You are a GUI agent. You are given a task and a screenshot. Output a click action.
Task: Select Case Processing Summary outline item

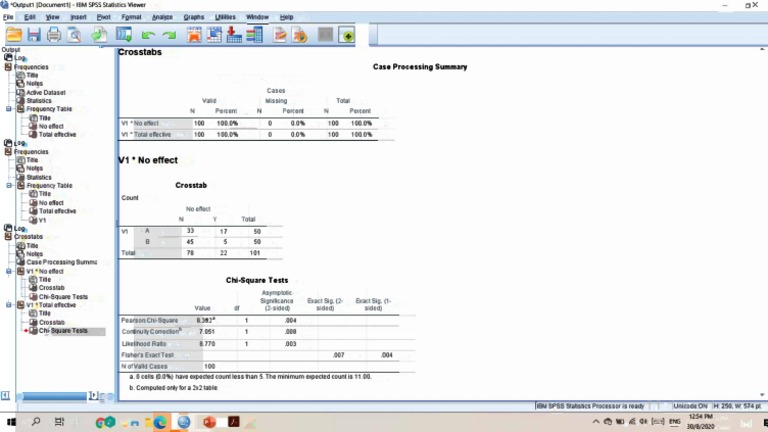[61, 262]
